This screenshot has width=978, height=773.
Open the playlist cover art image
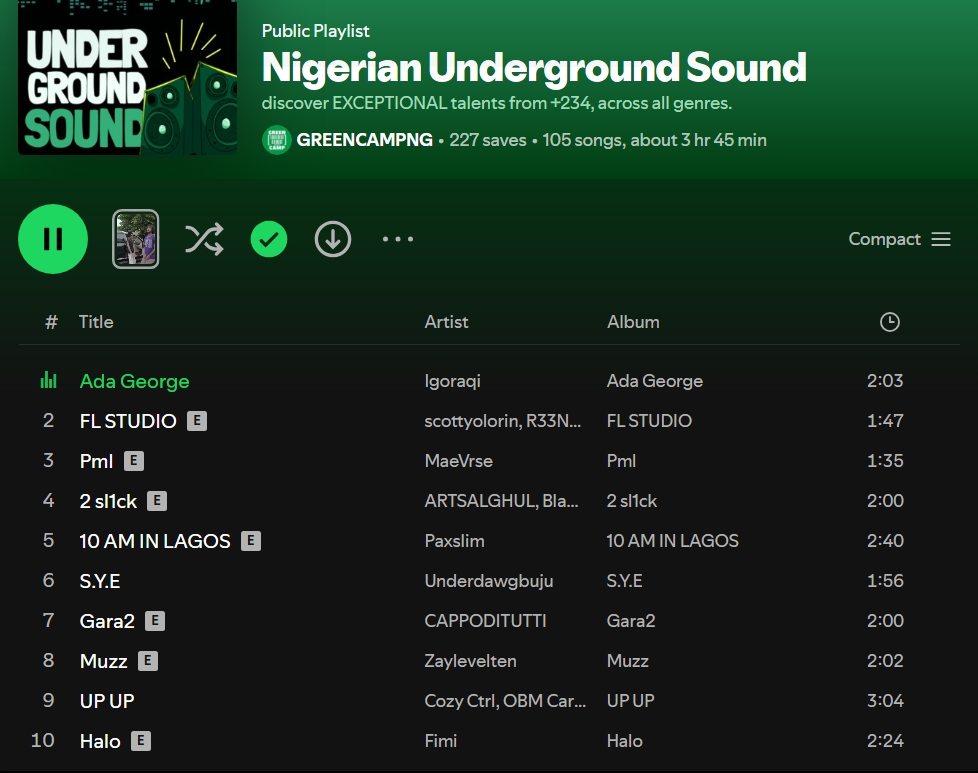coord(127,77)
